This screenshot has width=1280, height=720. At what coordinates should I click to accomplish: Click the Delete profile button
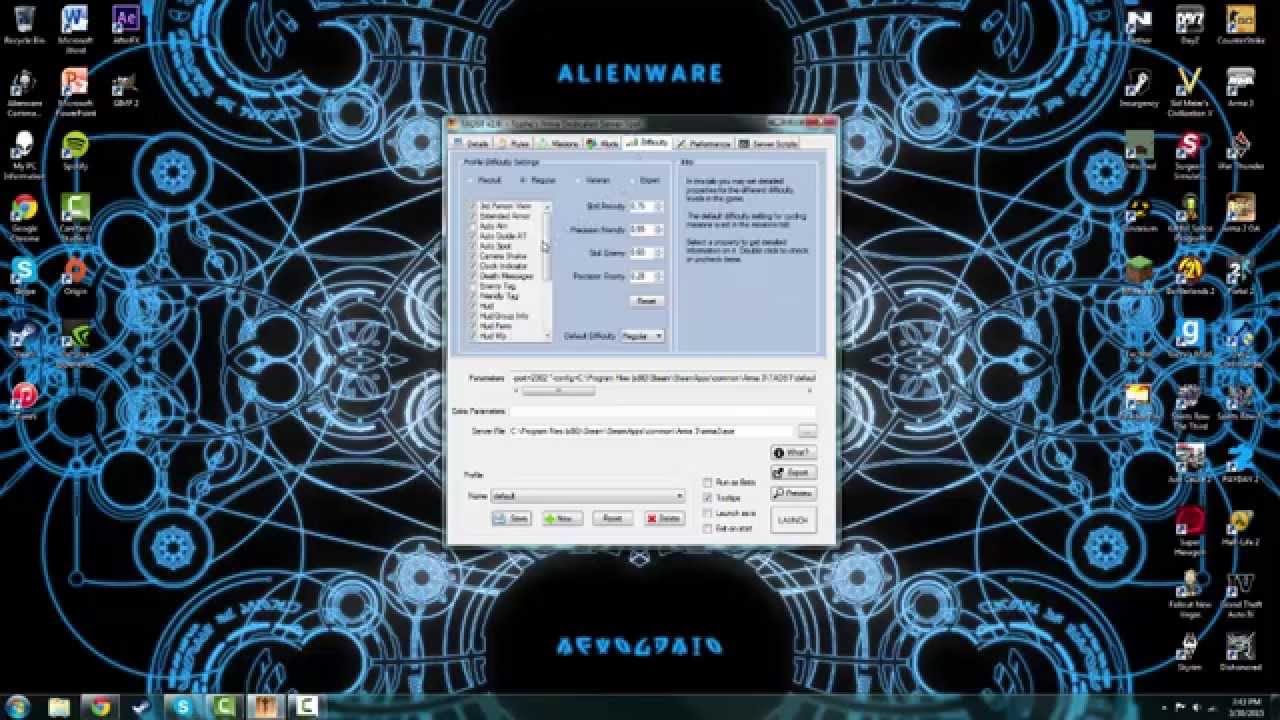[x=664, y=518]
